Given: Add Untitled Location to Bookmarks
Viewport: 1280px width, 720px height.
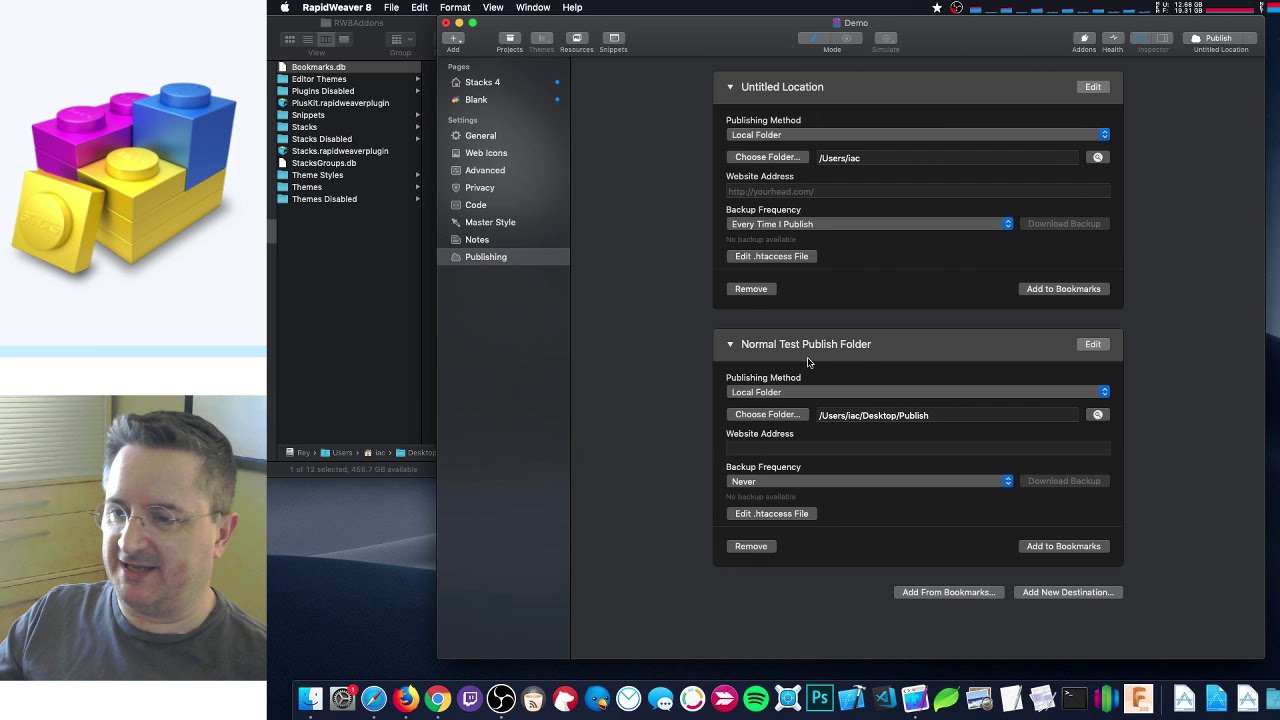Looking at the screenshot, I should pos(1063,289).
